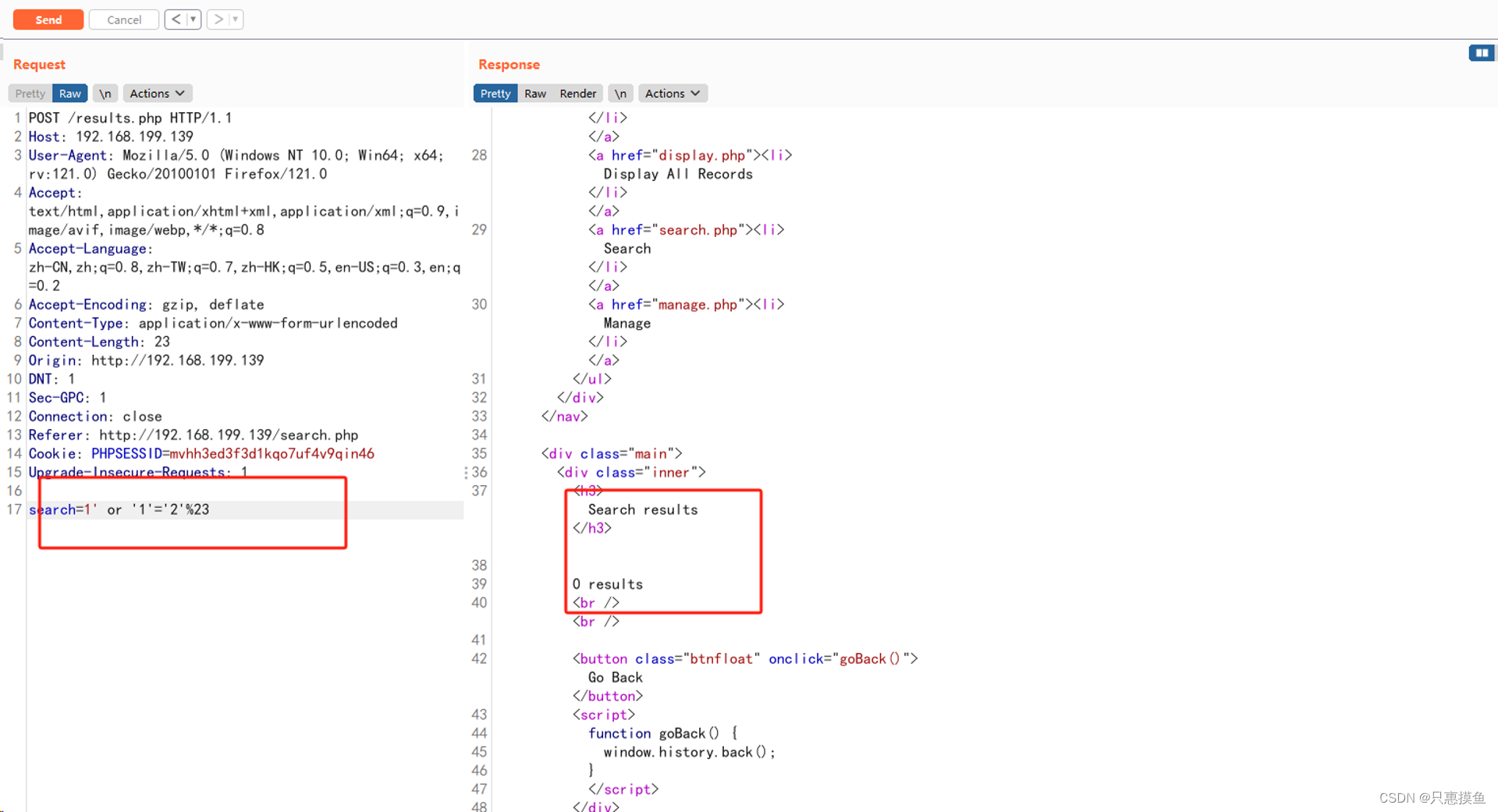This screenshot has width=1498, height=812.
Task: Click the Connection: close header
Action: [95, 417]
